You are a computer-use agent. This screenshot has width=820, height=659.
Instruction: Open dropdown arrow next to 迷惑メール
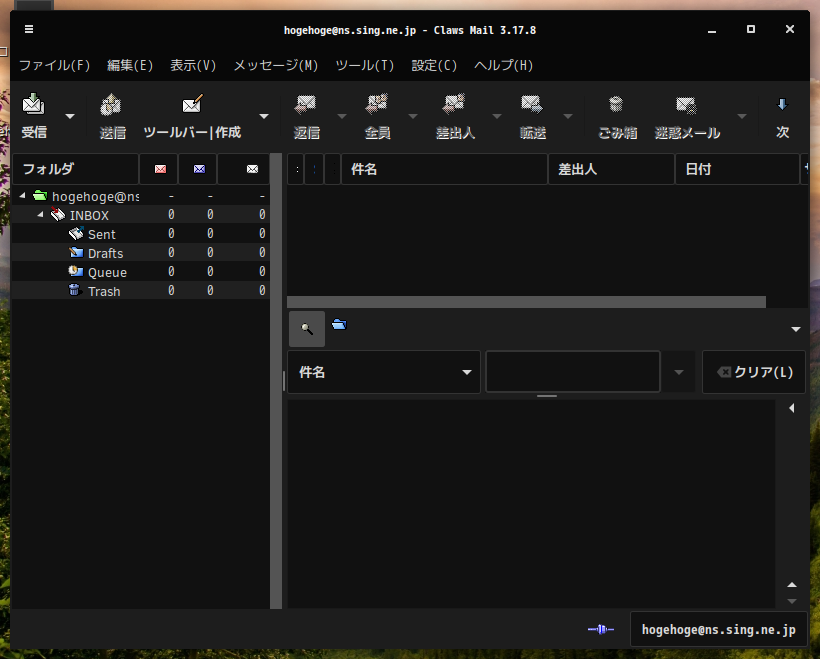[x=742, y=116]
